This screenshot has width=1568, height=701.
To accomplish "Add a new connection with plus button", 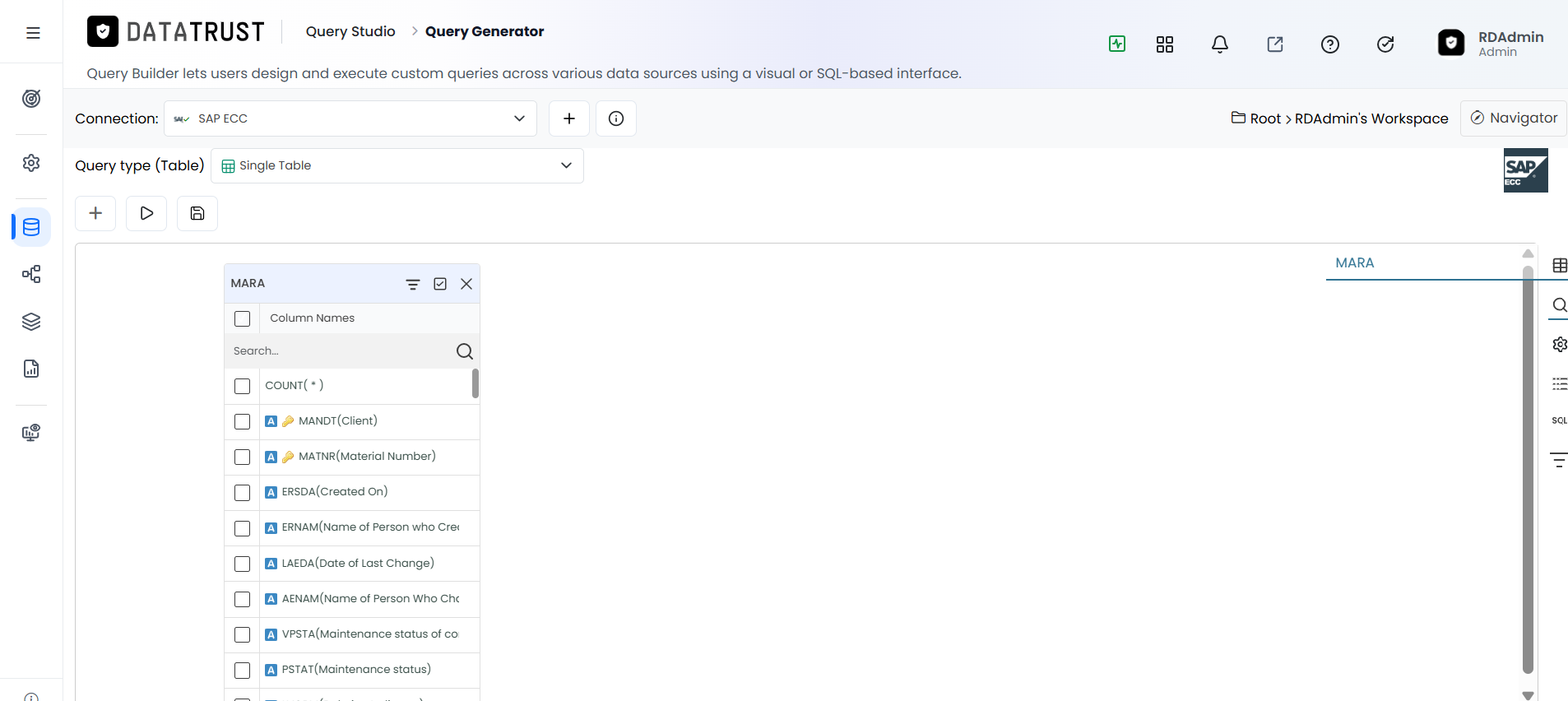I will tap(569, 118).
